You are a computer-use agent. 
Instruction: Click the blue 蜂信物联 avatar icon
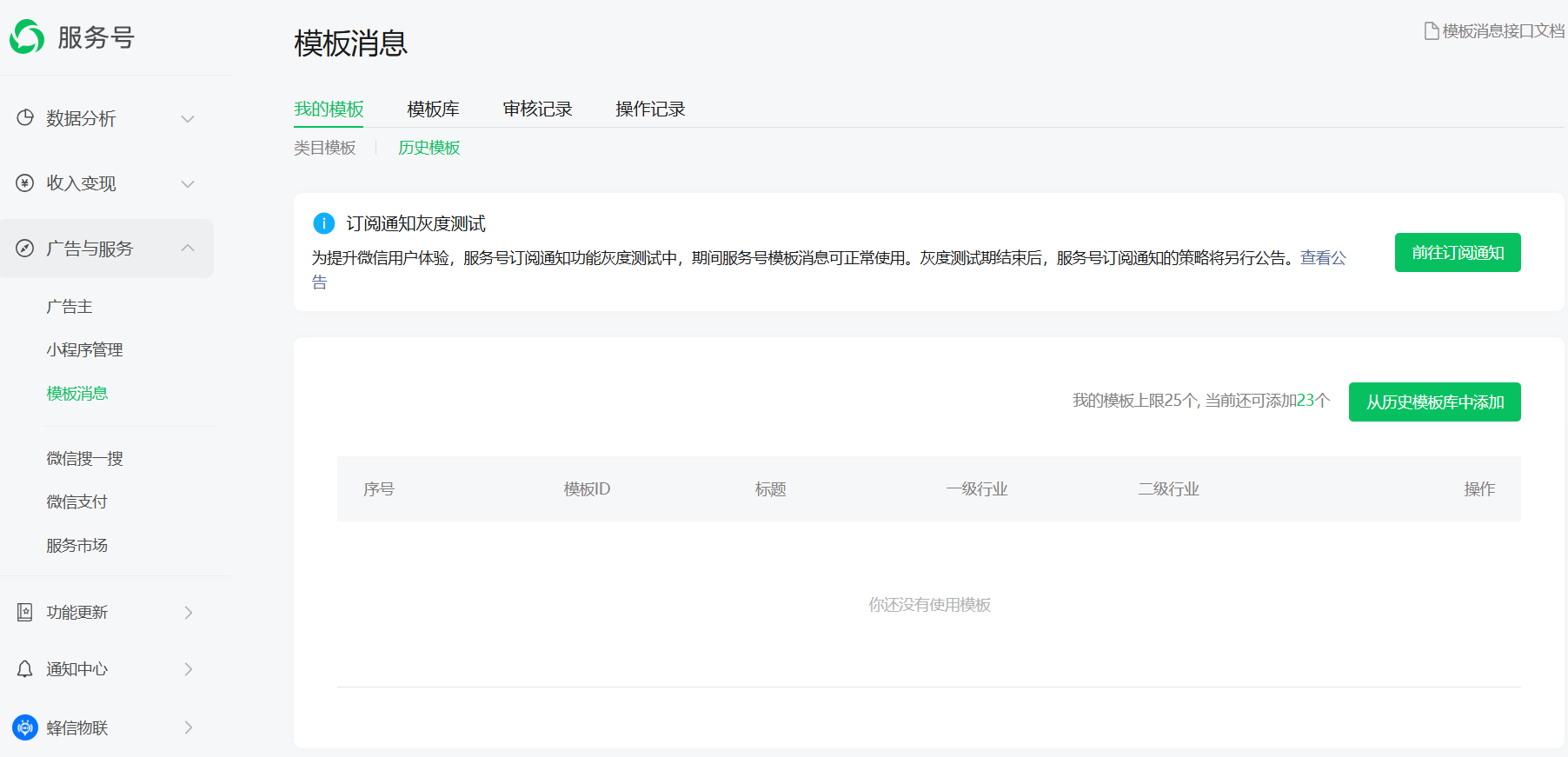tap(25, 727)
